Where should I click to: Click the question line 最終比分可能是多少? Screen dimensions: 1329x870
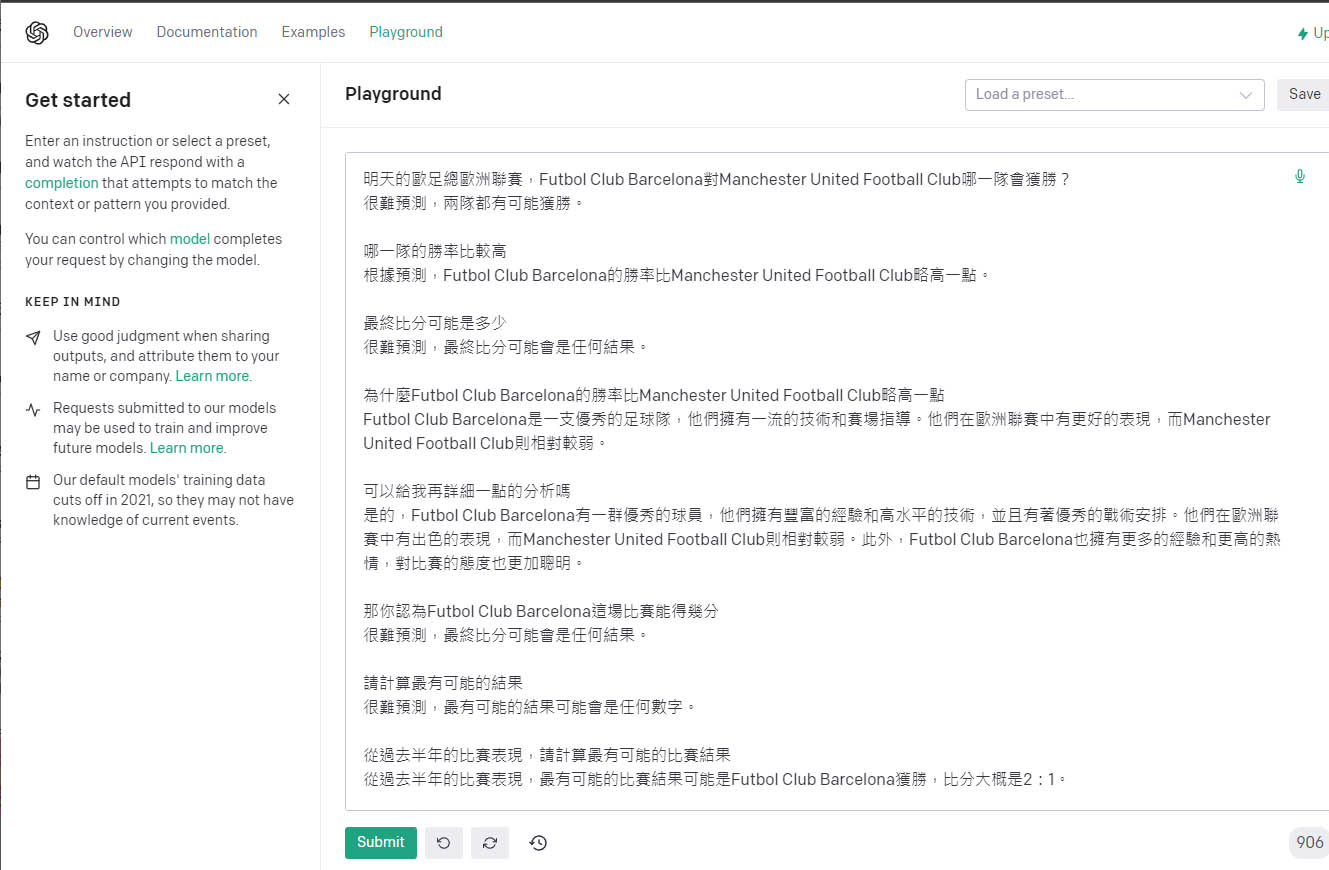pos(435,323)
